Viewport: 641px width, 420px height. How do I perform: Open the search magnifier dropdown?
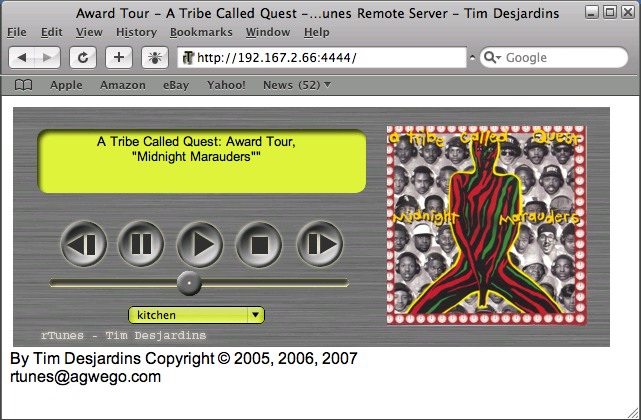(x=492, y=58)
